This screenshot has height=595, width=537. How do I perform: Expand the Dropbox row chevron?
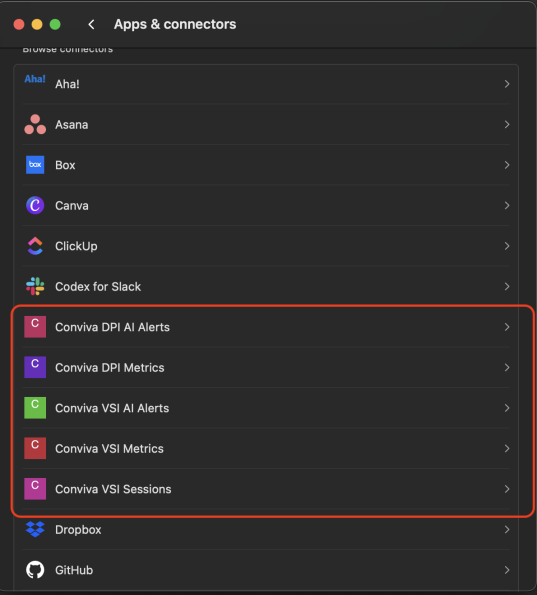(x=507, y=529)
